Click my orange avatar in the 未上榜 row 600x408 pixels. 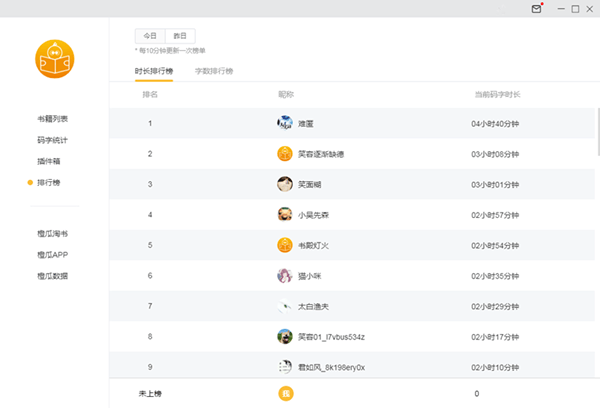point(285,394)
